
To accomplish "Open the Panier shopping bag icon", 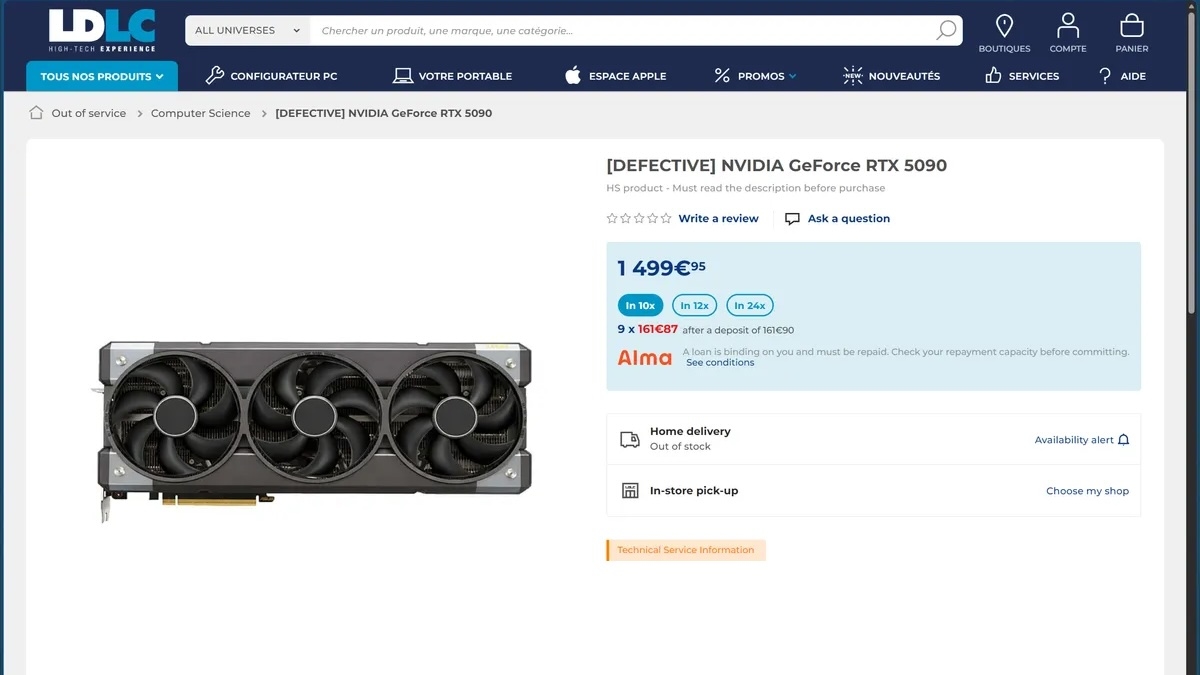I will coord(1131,25).
